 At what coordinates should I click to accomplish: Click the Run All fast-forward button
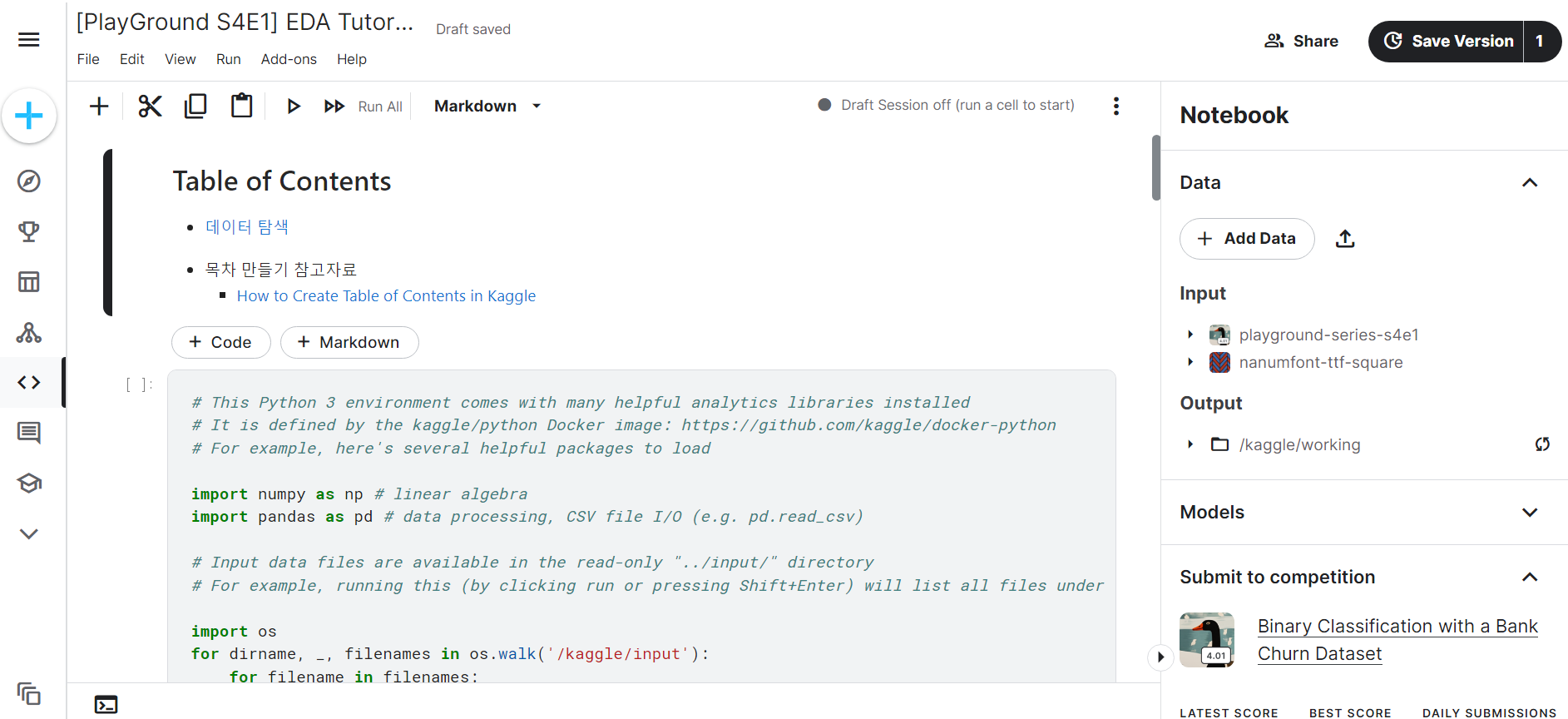364,107
